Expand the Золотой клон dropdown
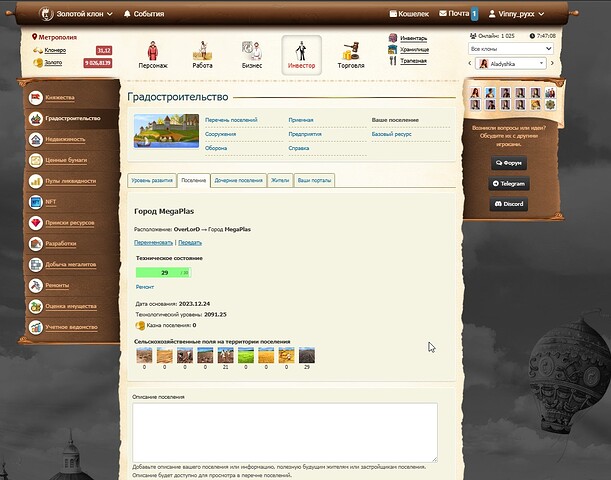The image size is (611, 480). (78, 14)
